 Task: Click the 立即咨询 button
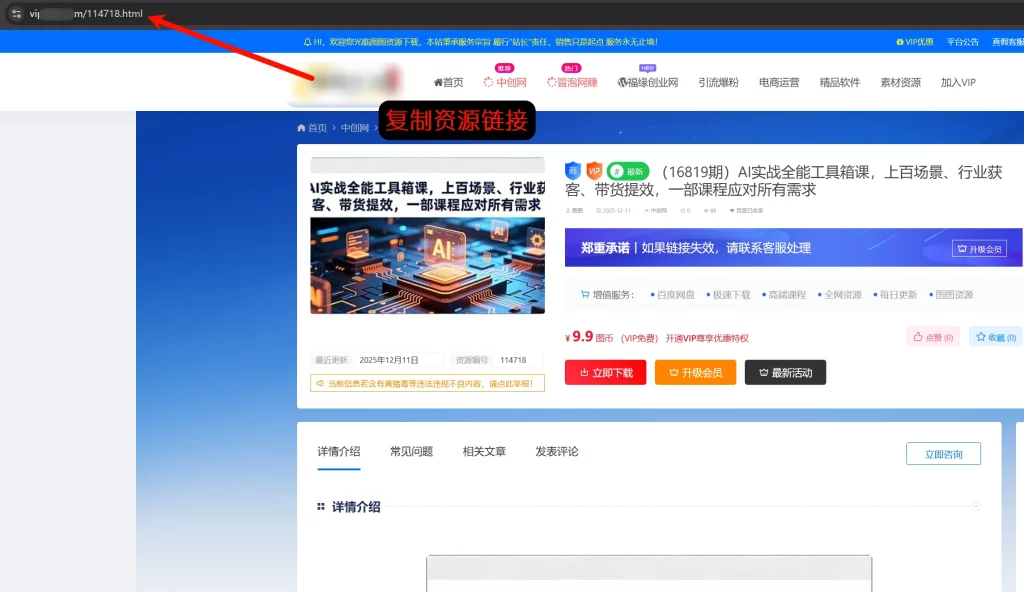click(x=943, y=454)
